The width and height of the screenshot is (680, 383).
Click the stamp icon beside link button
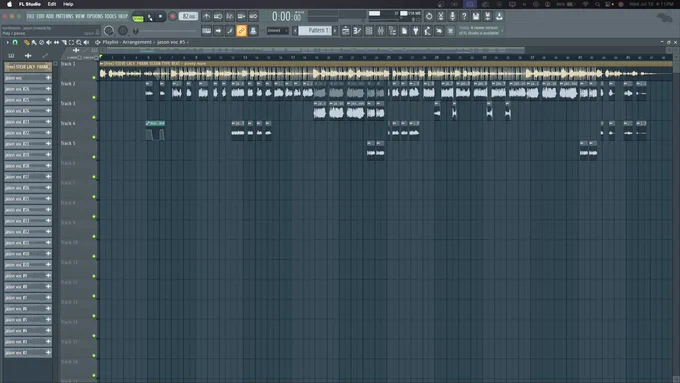pyautogui.click(x=253, y=31)
